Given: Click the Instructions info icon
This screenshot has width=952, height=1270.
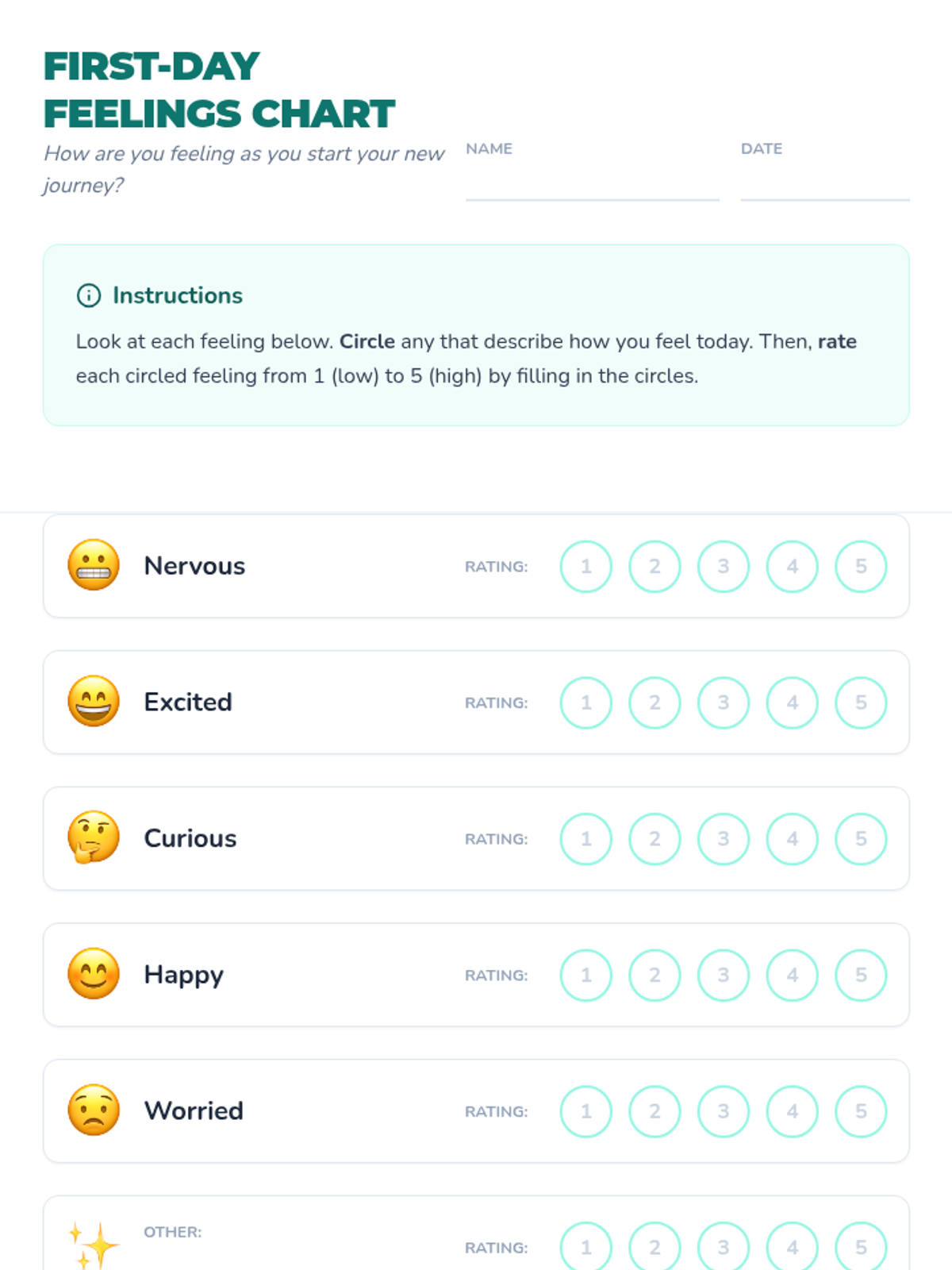Looking at the screenshot, I should pos(89,295).
